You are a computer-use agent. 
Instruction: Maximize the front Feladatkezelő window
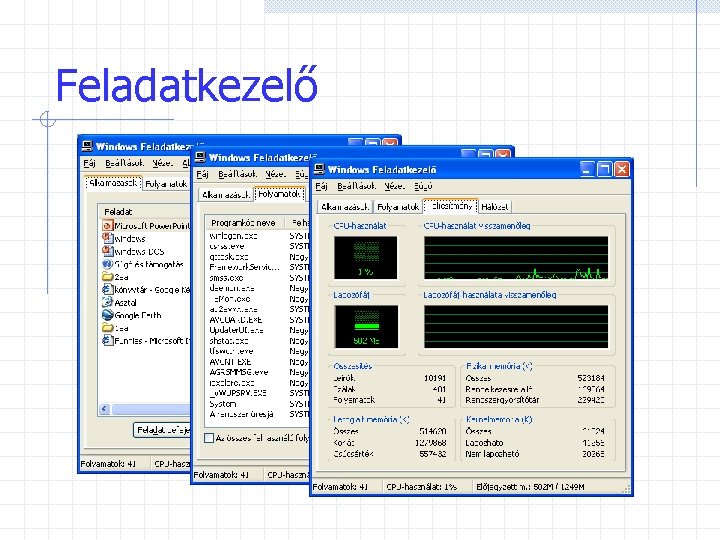tap(604, 169)
